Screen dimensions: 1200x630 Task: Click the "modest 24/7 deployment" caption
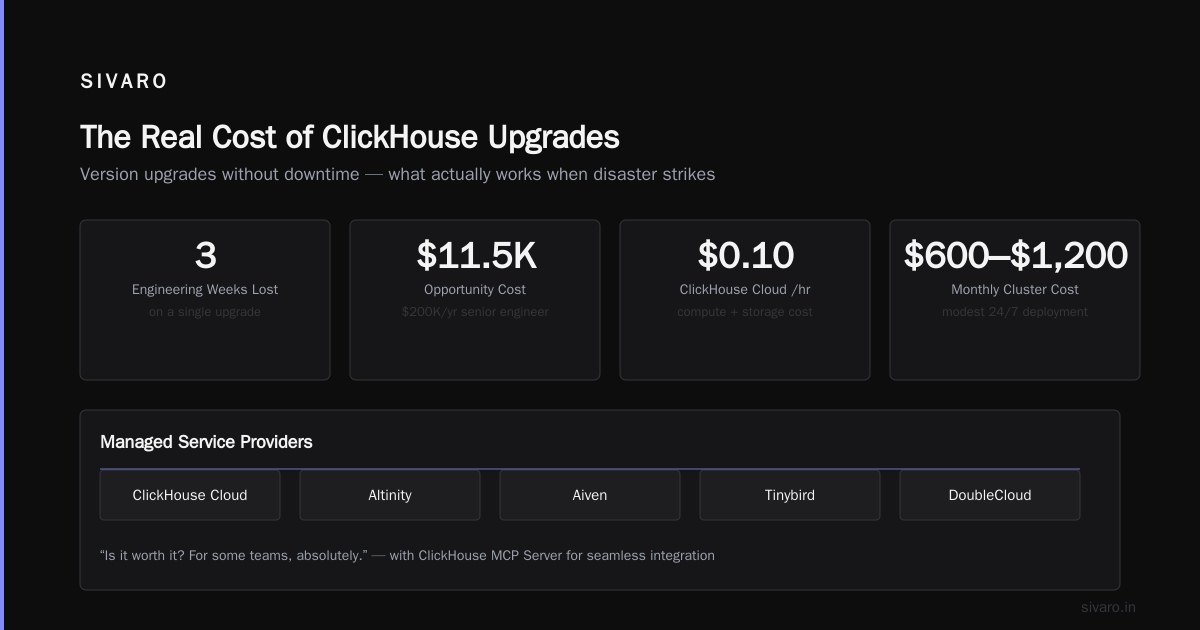click(1015, 312)
